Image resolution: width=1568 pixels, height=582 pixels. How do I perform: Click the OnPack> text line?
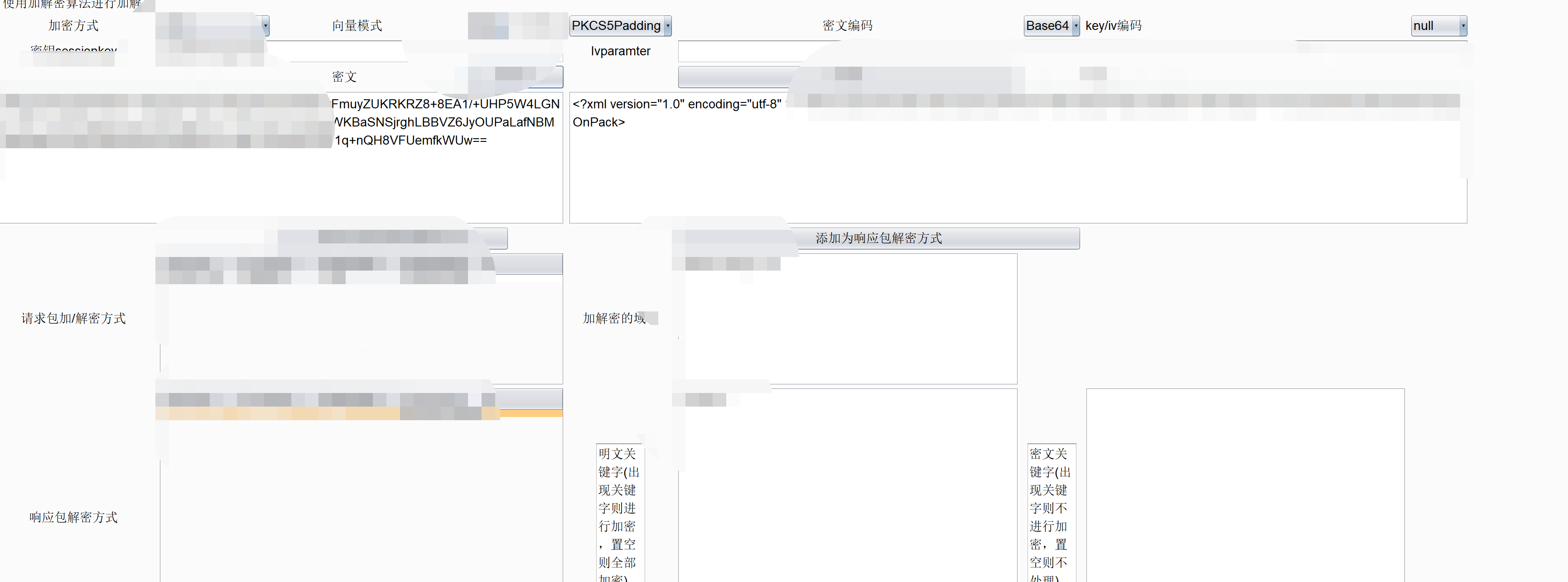[x=598, y=122]
